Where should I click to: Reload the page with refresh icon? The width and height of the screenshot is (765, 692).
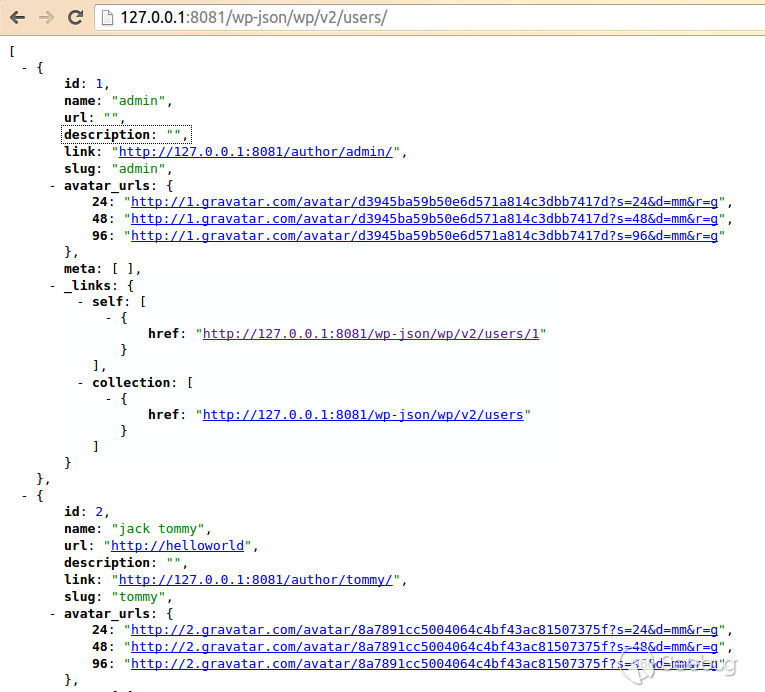tap(75, 18)
